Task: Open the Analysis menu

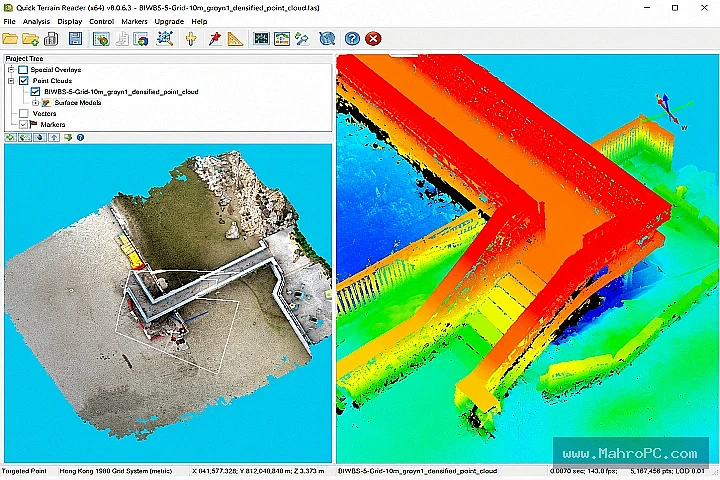Action: tap(36, 22)
